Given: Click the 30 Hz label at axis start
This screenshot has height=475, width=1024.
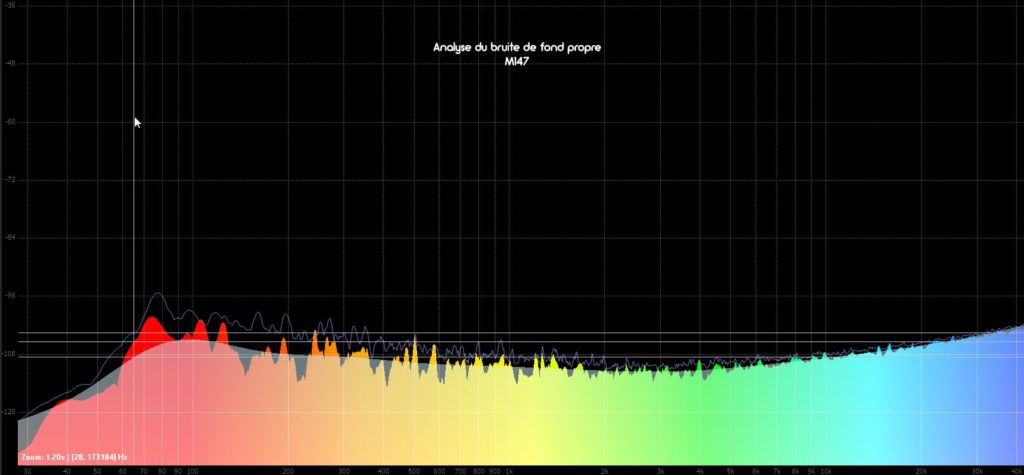Looking at the screenshot, I should pos(27,469).
